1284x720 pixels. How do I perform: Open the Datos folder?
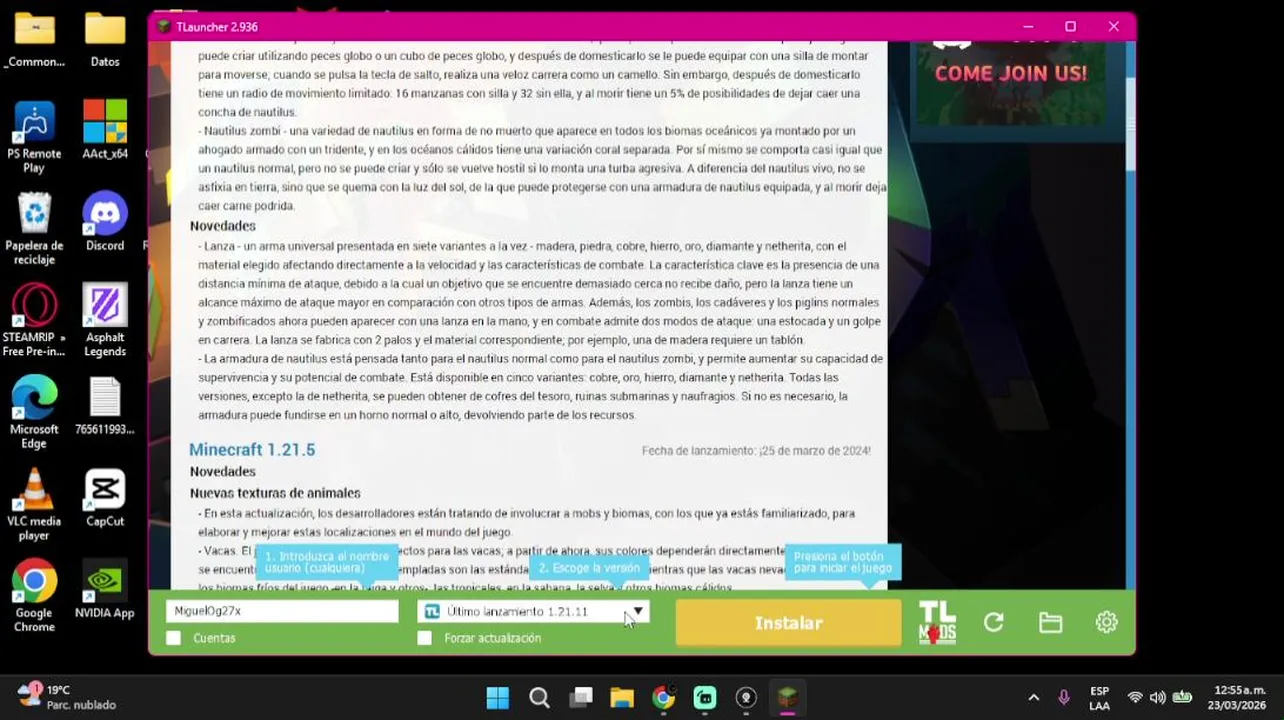pos(105,38)
